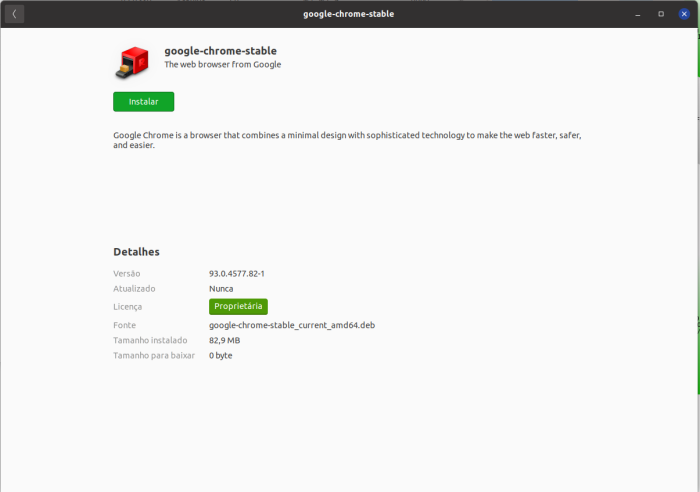Image resolution: width=700 pixels, height=492 pixels.
Task: Click the Atualizado label
Action: (134, 289)
